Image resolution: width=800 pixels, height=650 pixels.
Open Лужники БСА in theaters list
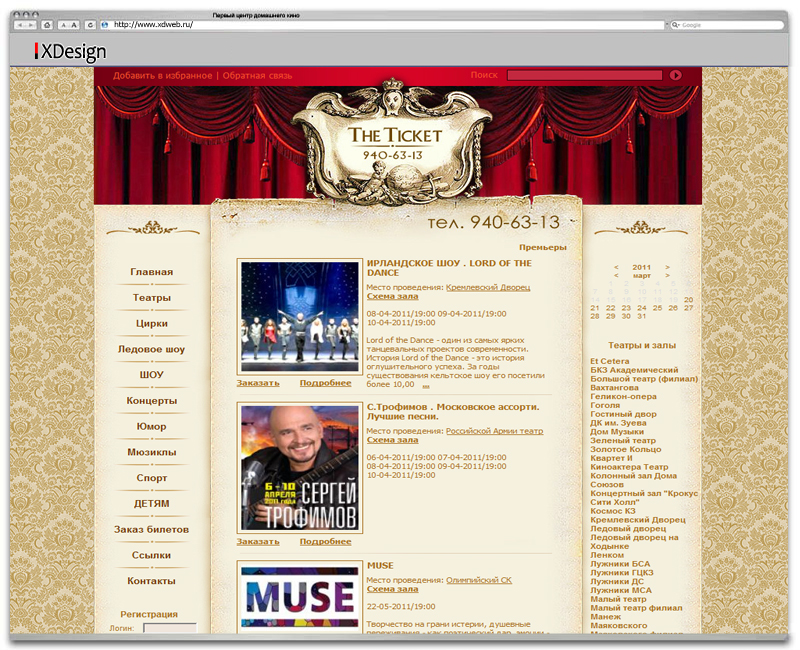[x=620, y=564]
